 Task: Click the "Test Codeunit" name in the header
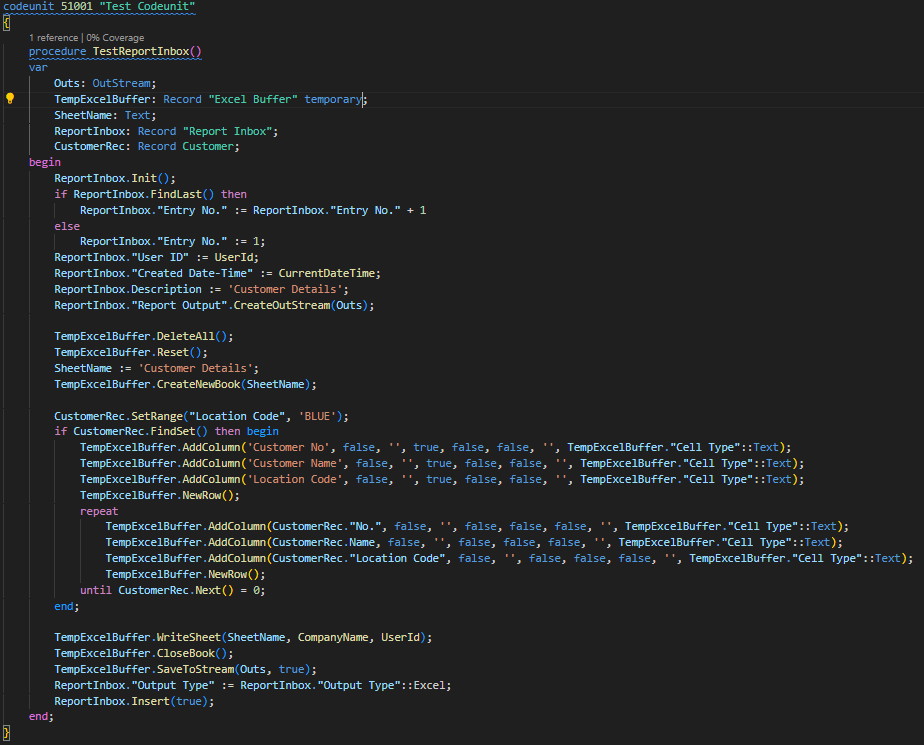pos(153,7)
